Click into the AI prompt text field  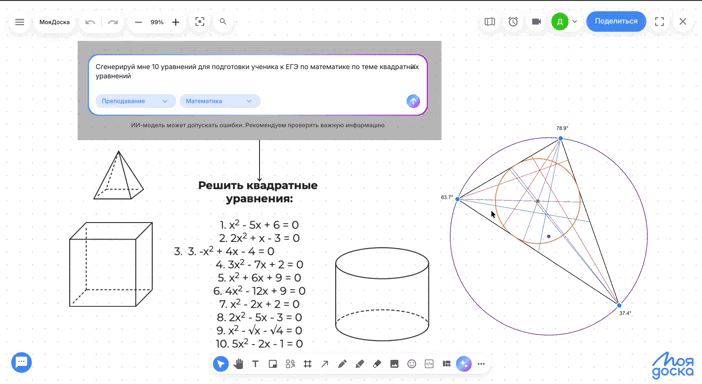257,72
